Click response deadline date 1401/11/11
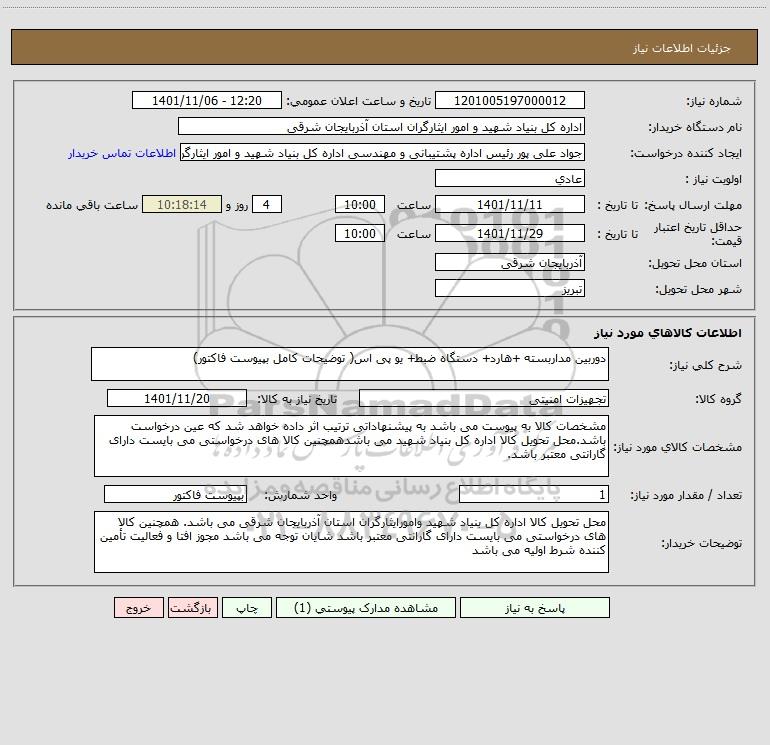This screenshot has height=745, width=770. click(510, 205)
